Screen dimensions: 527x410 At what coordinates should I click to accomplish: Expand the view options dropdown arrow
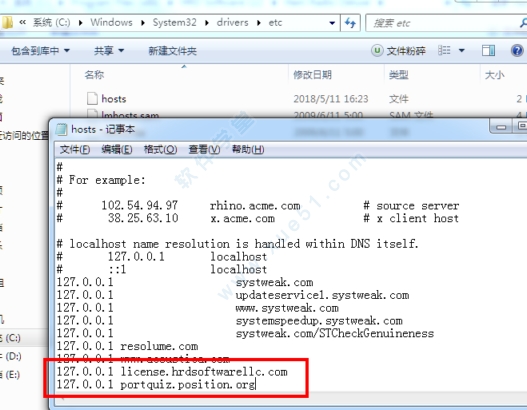[x=462, y=51]
